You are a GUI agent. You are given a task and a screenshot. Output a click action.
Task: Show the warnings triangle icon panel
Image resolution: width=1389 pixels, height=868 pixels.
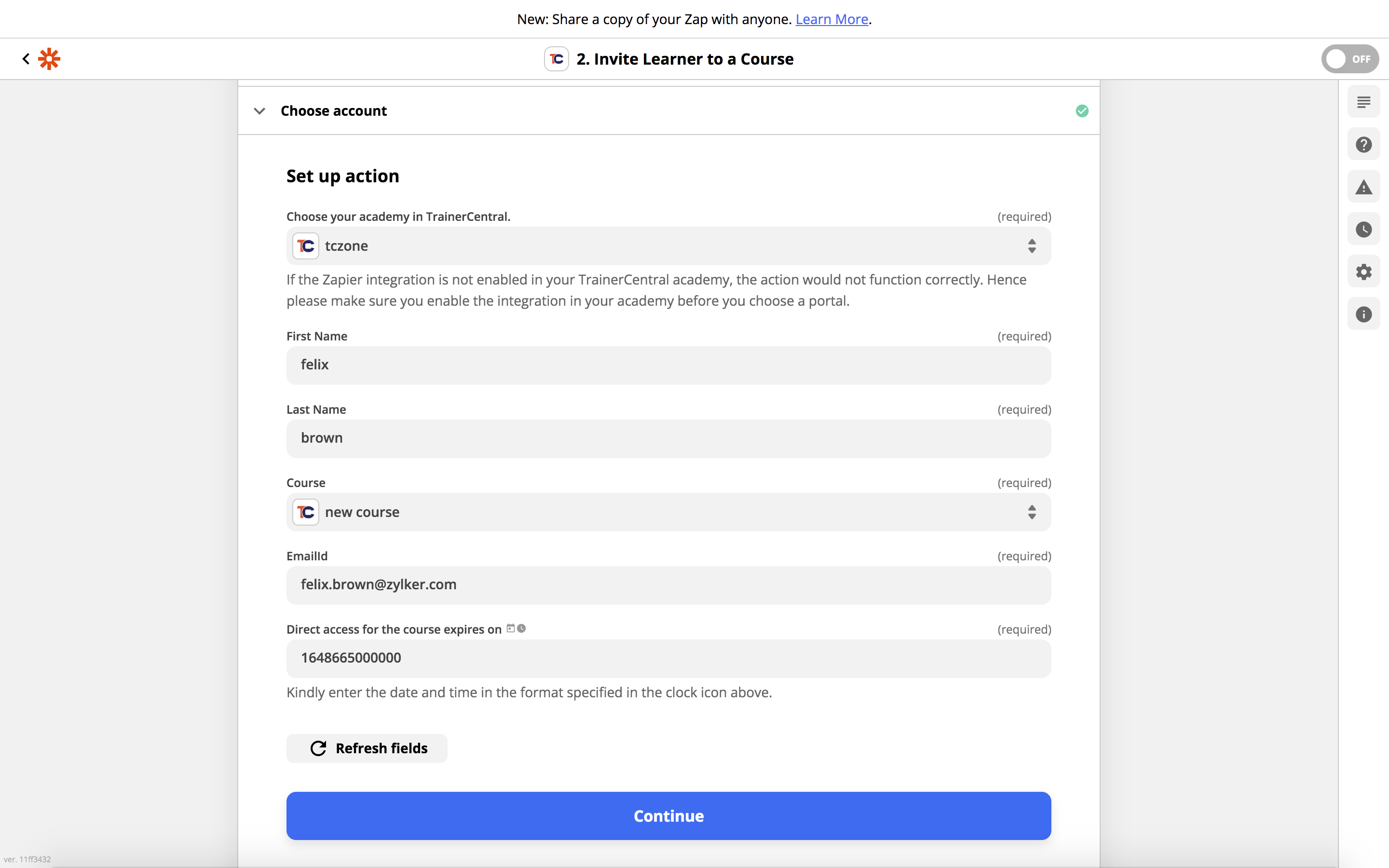pyautogui.click(x=1364, y=187)
